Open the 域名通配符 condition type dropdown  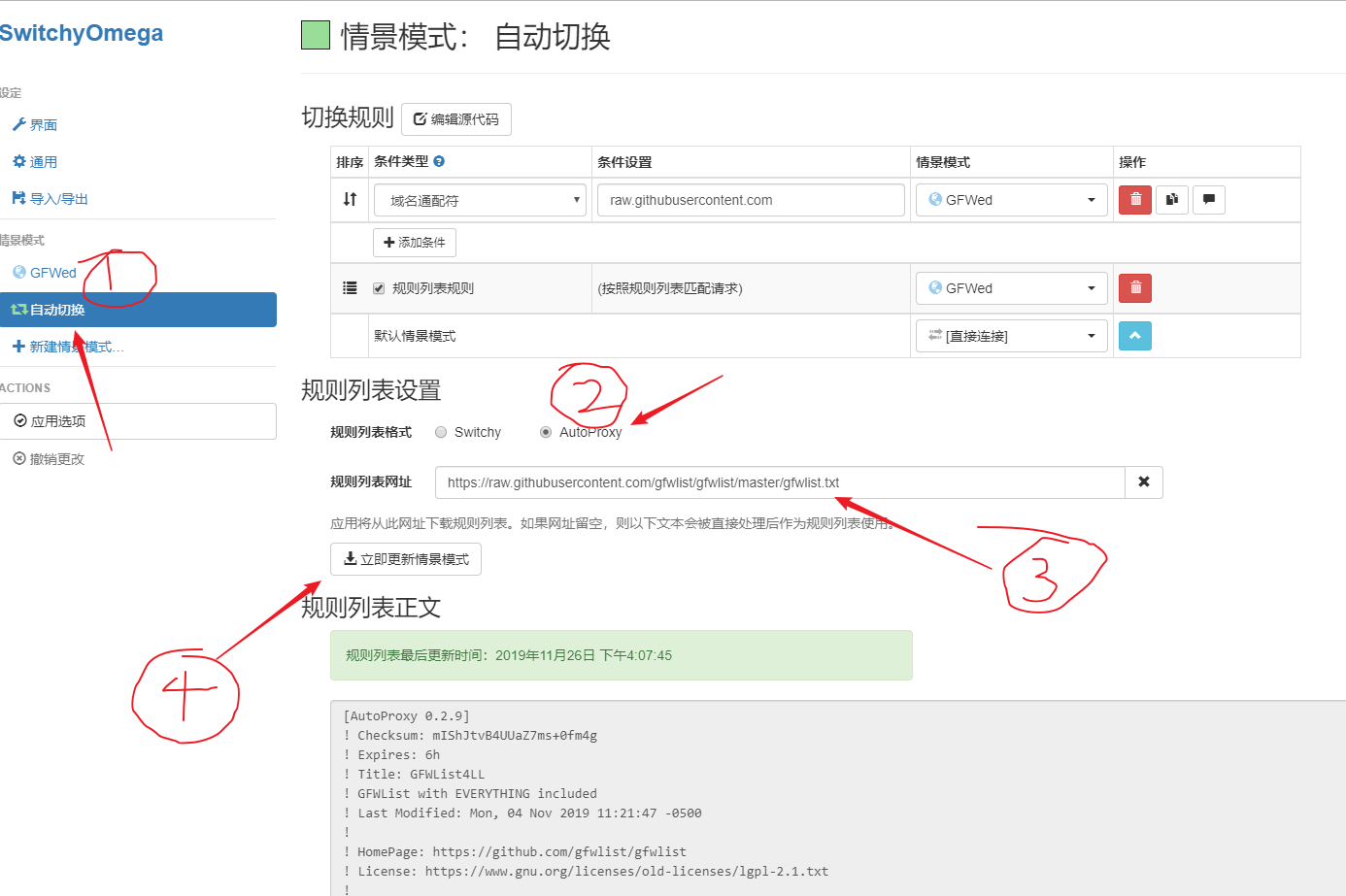click(x=481, y=200)
